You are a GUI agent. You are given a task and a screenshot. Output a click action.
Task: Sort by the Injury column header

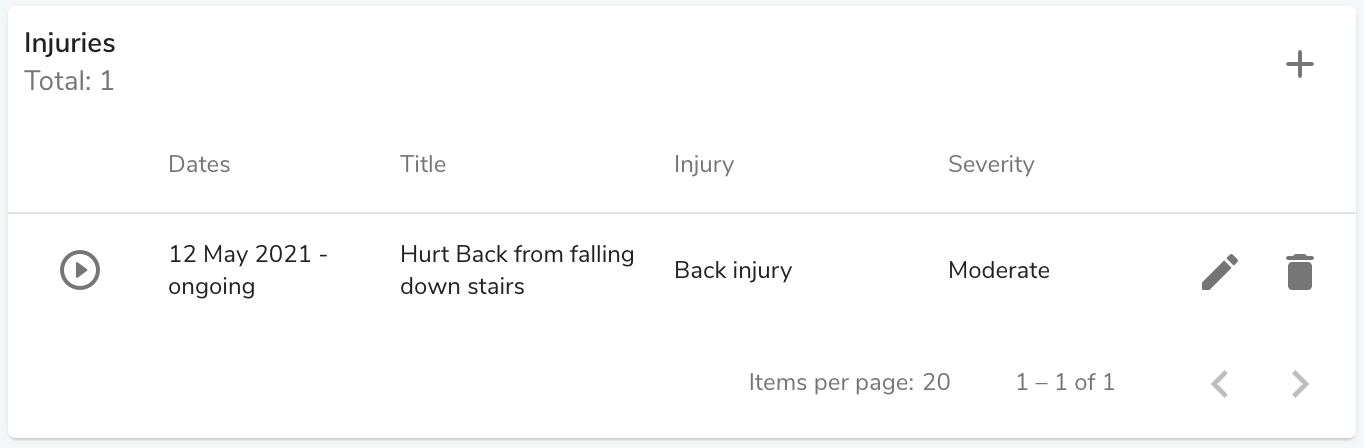(704, 164)
